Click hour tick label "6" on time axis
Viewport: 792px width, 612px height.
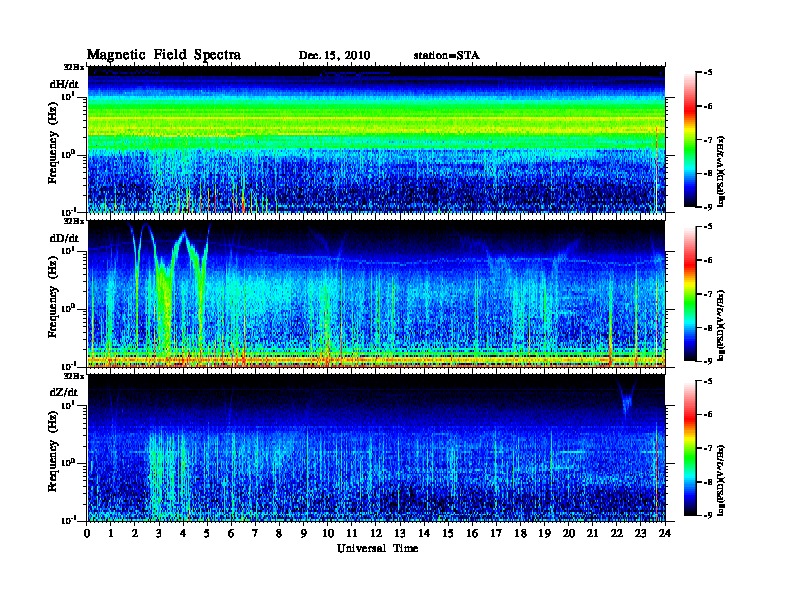[x=231, y=533]
